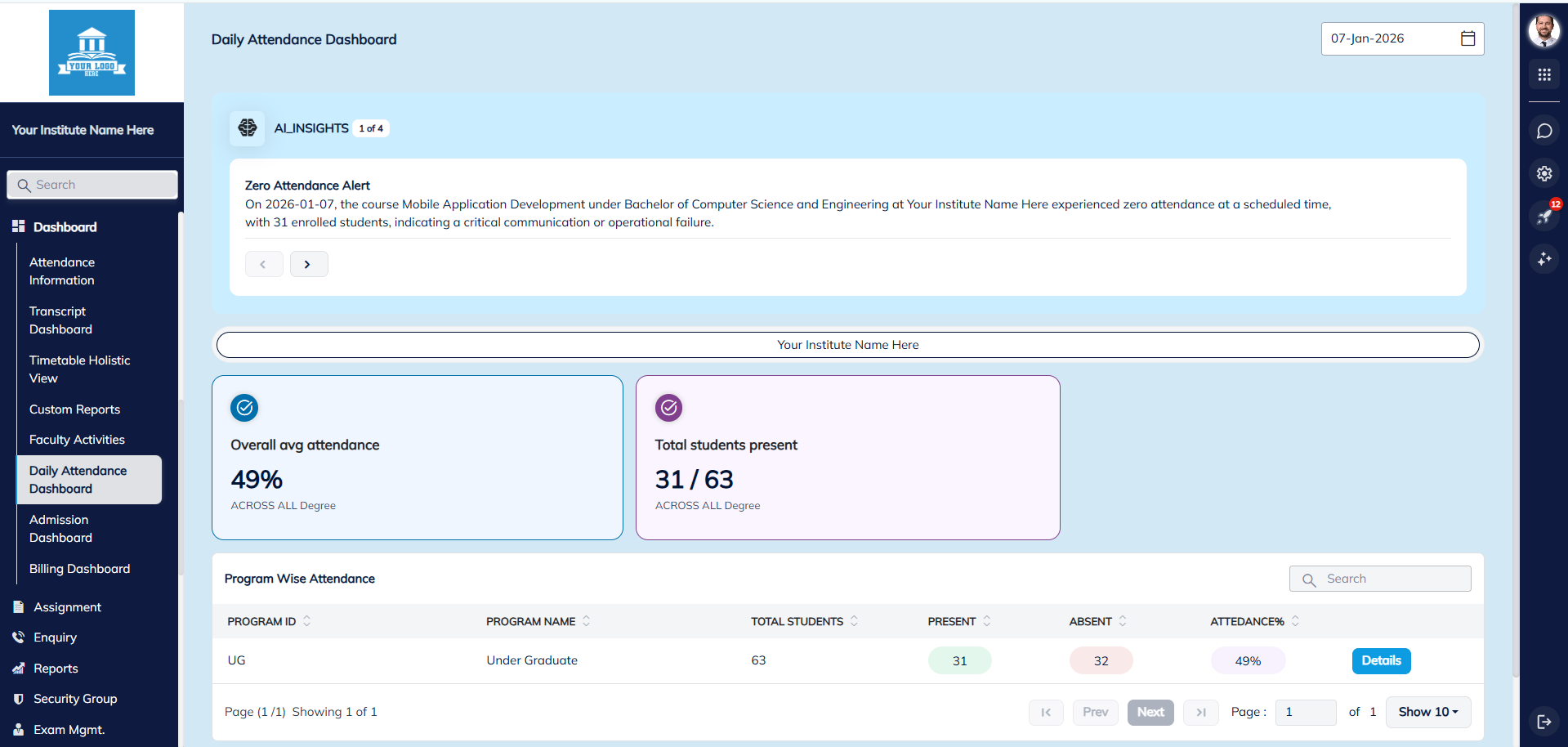Advance AI Insights with the next arrow
This screenshot has width=1568, height=747.
(x=309, y=264)
